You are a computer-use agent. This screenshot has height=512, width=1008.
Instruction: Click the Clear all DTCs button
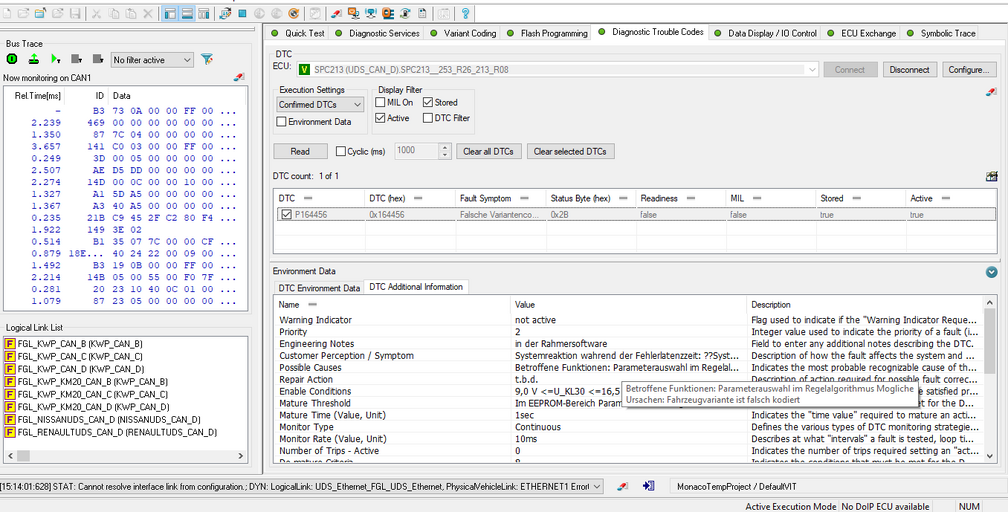[x=489, y=152]
